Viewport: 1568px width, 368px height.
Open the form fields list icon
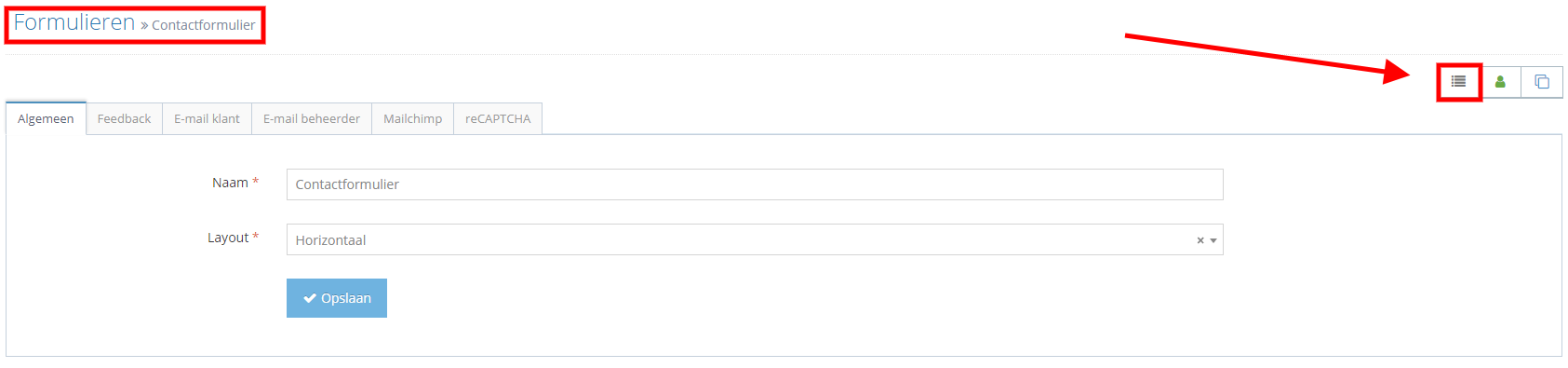(x=1458, y=82)
